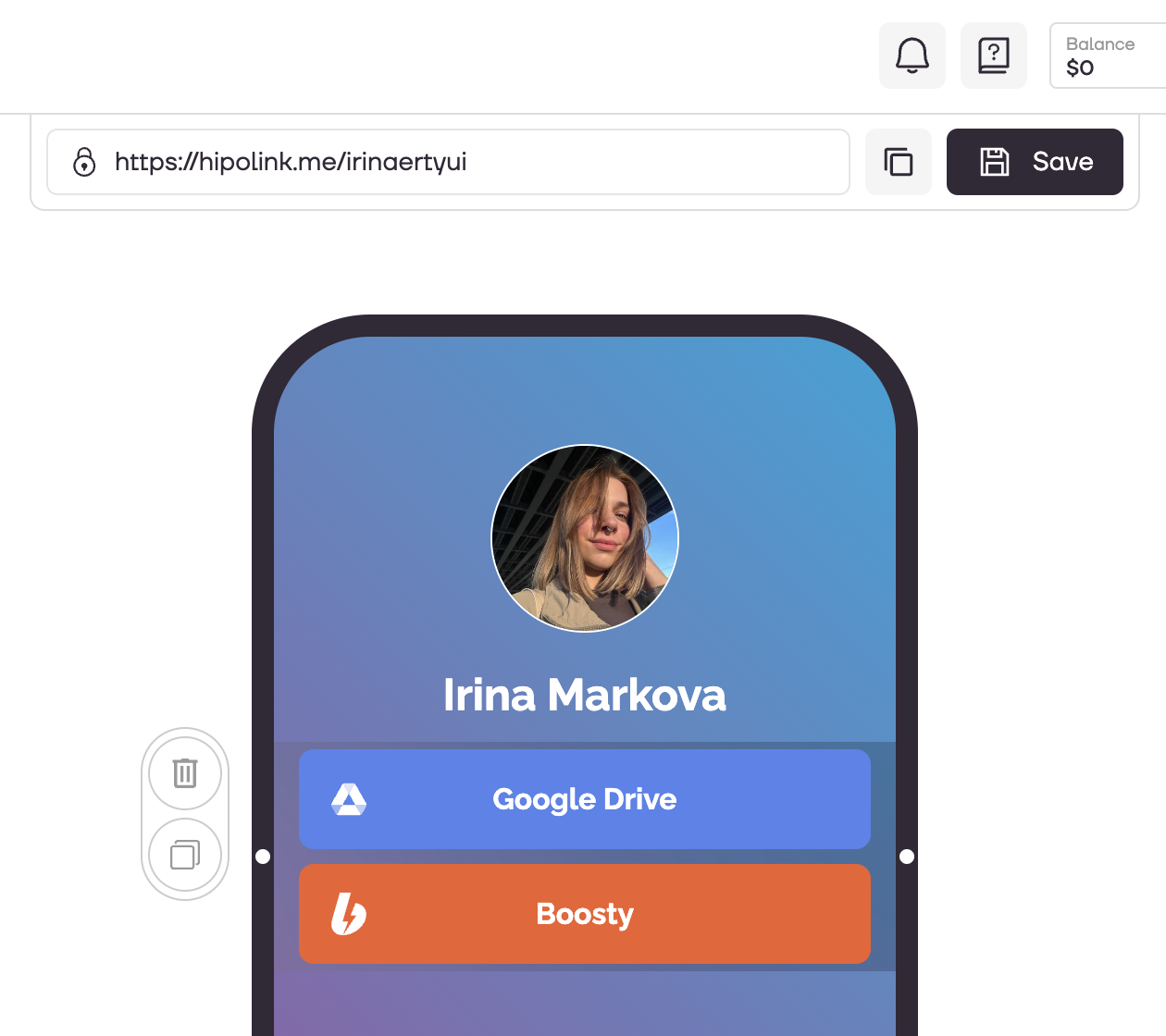Viewport: 1166px width, 1036px height.
Task: Click the Boosty link button
Action: (585, 914)
